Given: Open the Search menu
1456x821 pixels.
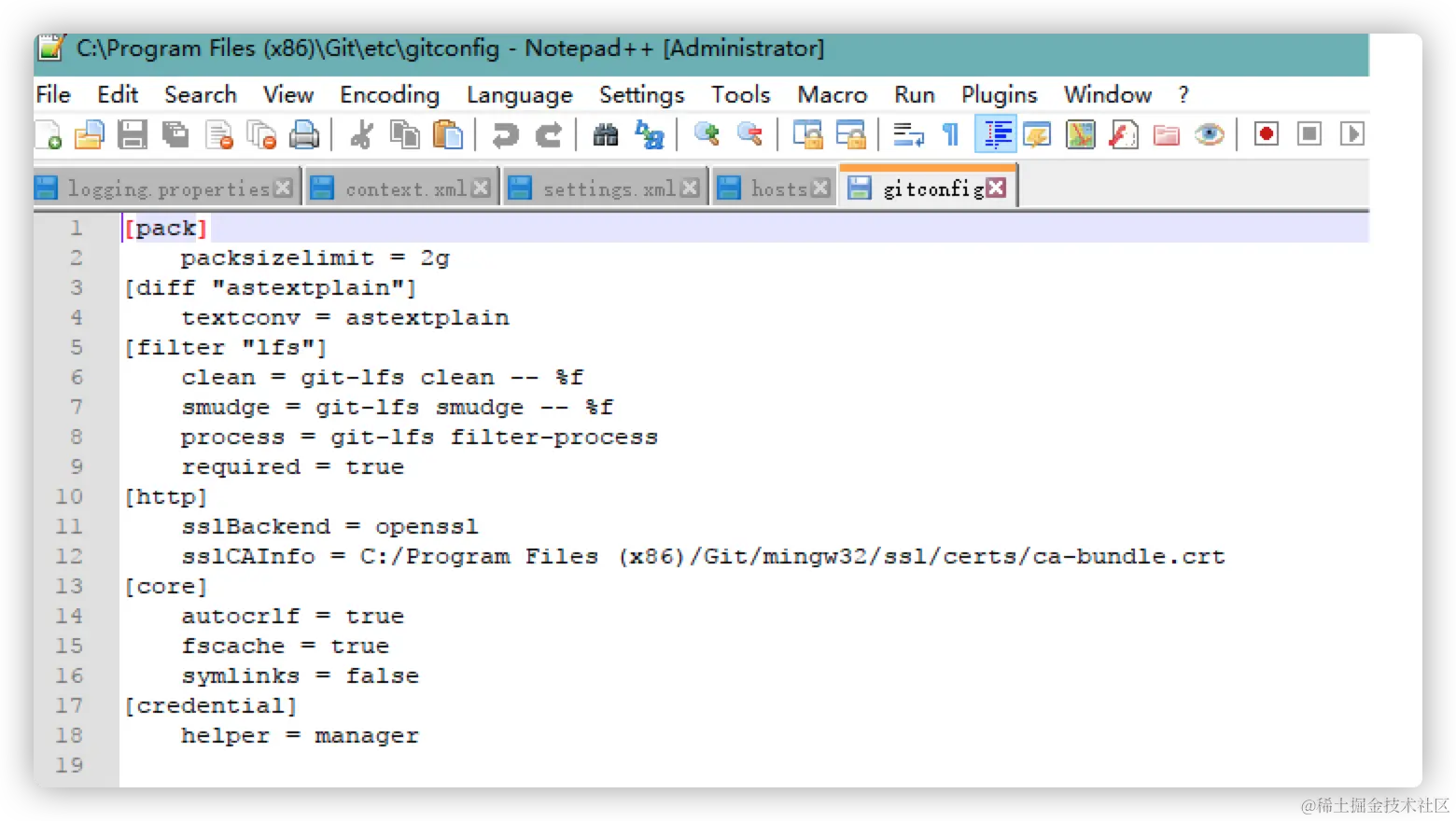Looking at the screenshot, I should 201,94.
